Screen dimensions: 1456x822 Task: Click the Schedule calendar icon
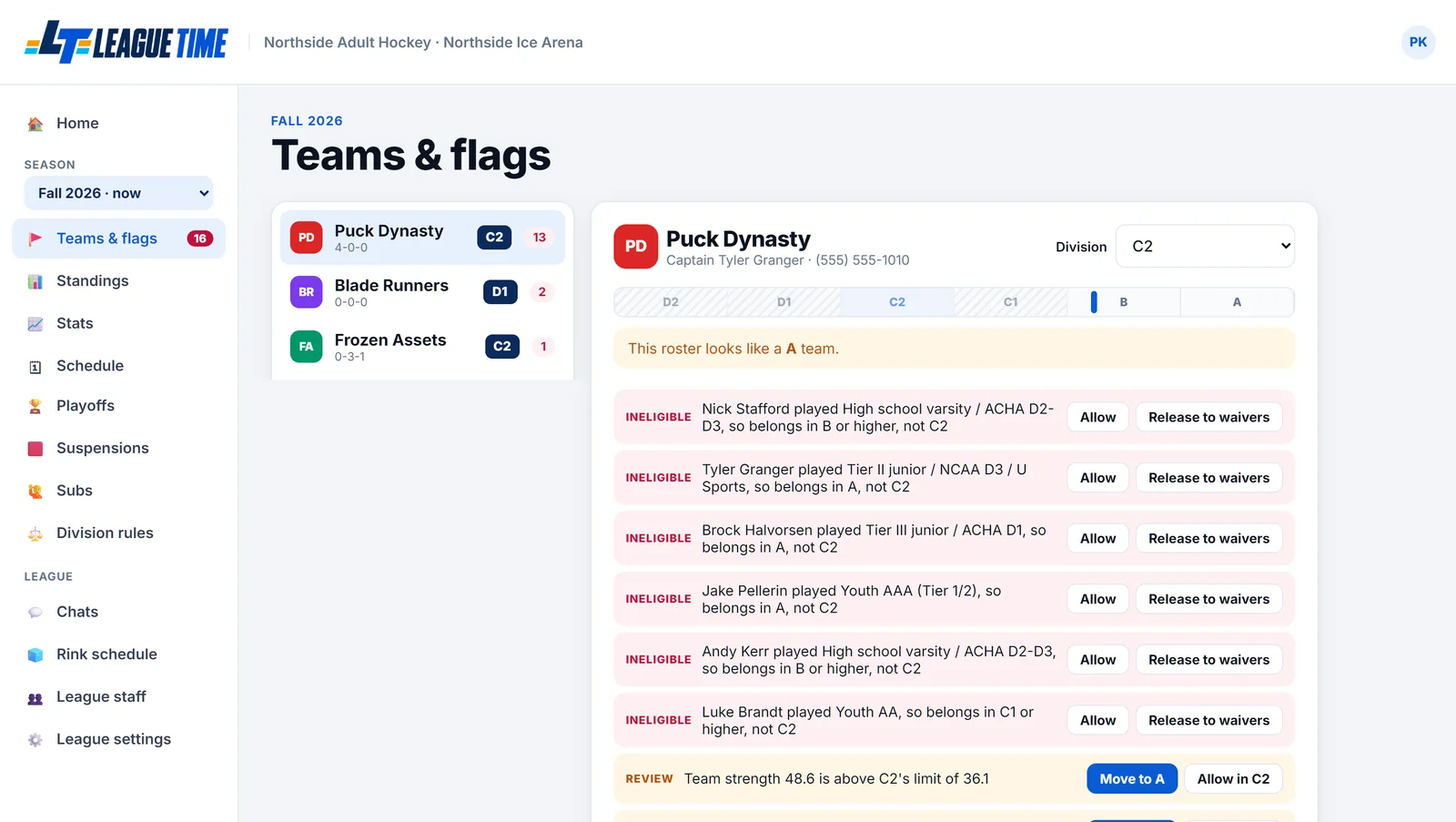pos(35,367)
